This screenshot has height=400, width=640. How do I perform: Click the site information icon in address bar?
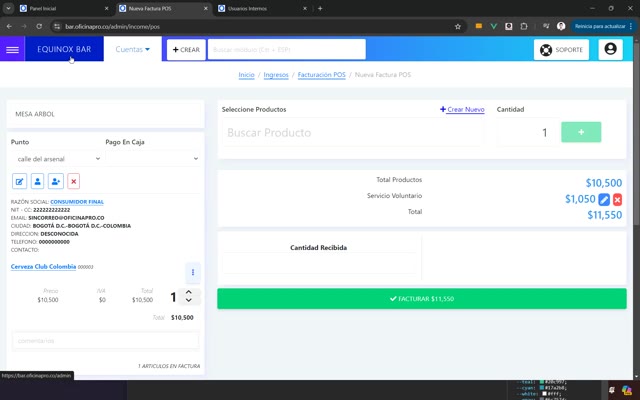(x=57, y=26)
